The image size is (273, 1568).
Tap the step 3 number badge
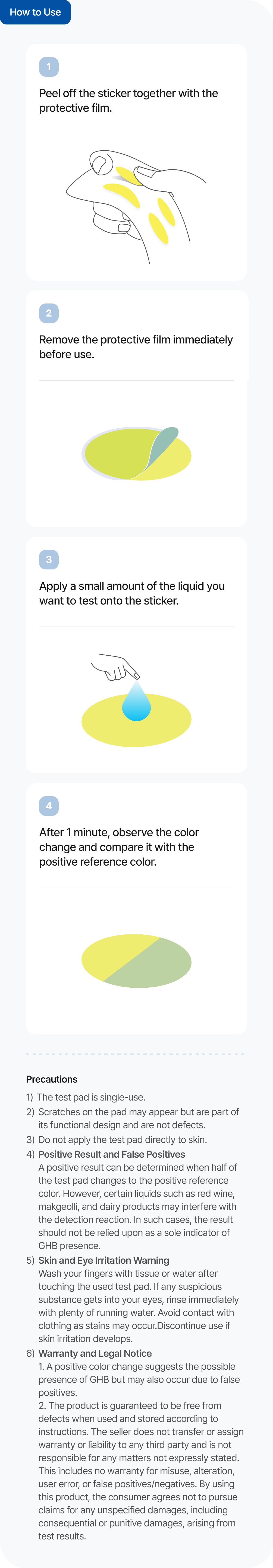(x=49, y=559)
